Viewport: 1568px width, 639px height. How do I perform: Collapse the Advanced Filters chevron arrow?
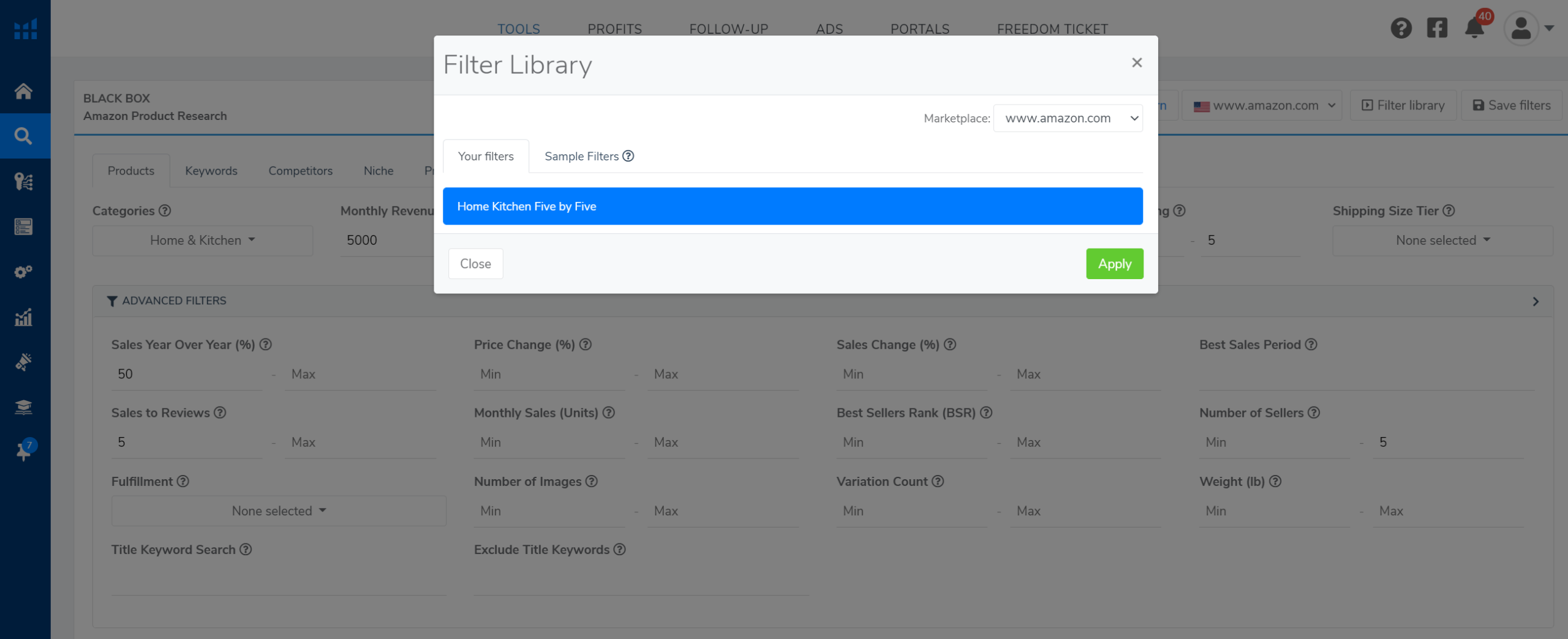pyautogui.click(x=1536, y=301)
